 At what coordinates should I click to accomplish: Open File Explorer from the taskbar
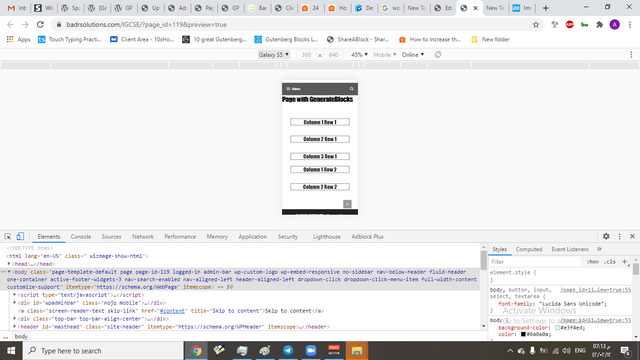tap(357, 351)
